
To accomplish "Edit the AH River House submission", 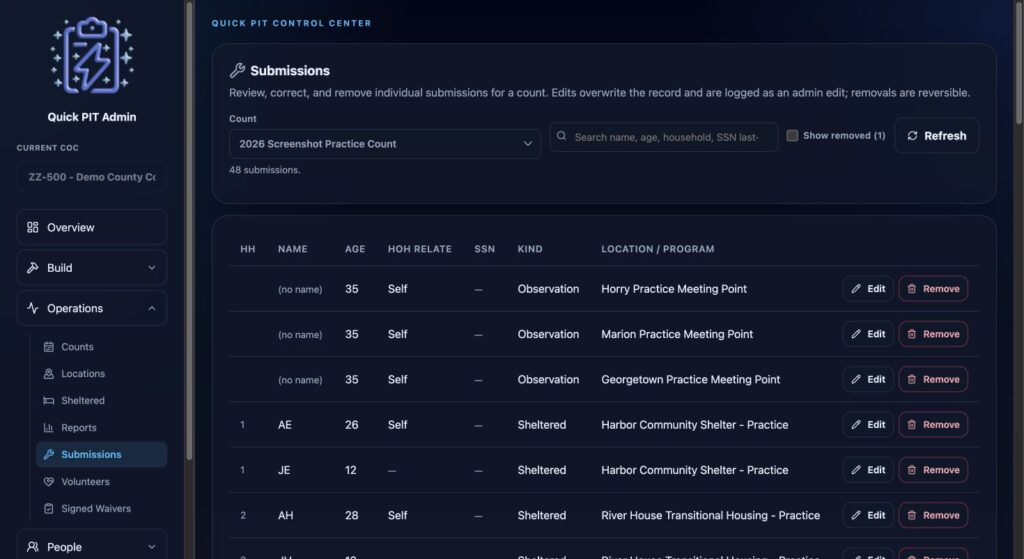I will [868, 515].
